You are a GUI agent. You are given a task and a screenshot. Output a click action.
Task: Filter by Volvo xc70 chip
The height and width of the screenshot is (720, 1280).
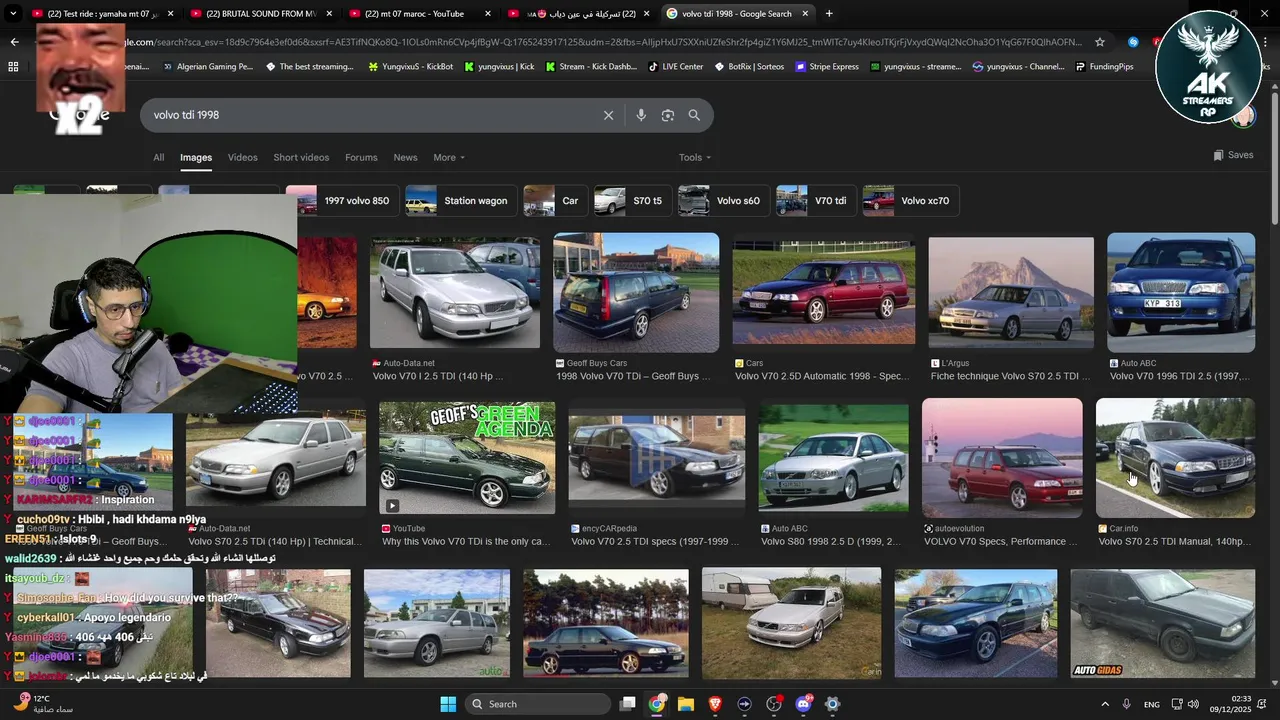click(911, 201)
